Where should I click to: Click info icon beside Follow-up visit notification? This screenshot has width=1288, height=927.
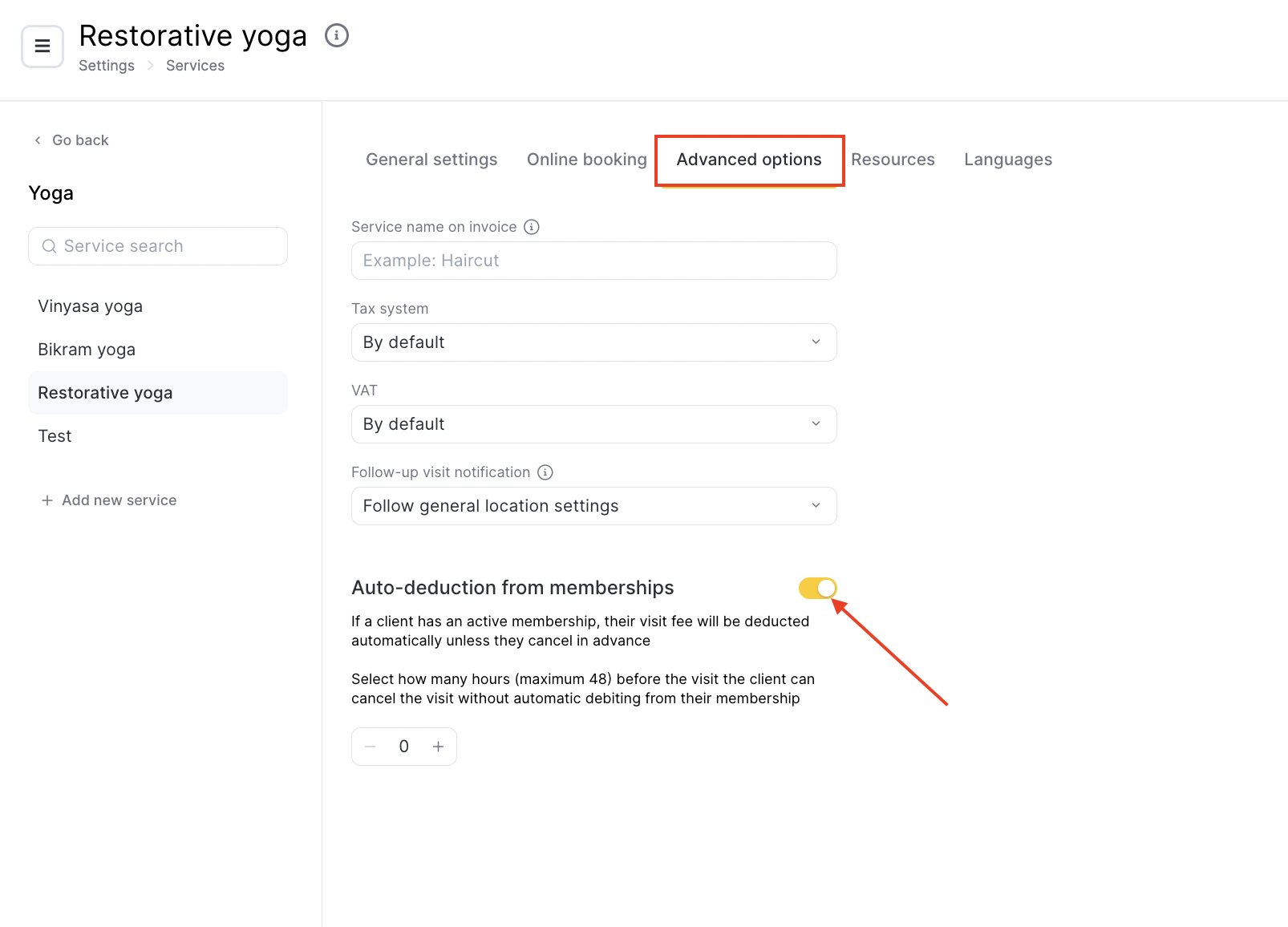pyautogui.click(x=545, y=472)
